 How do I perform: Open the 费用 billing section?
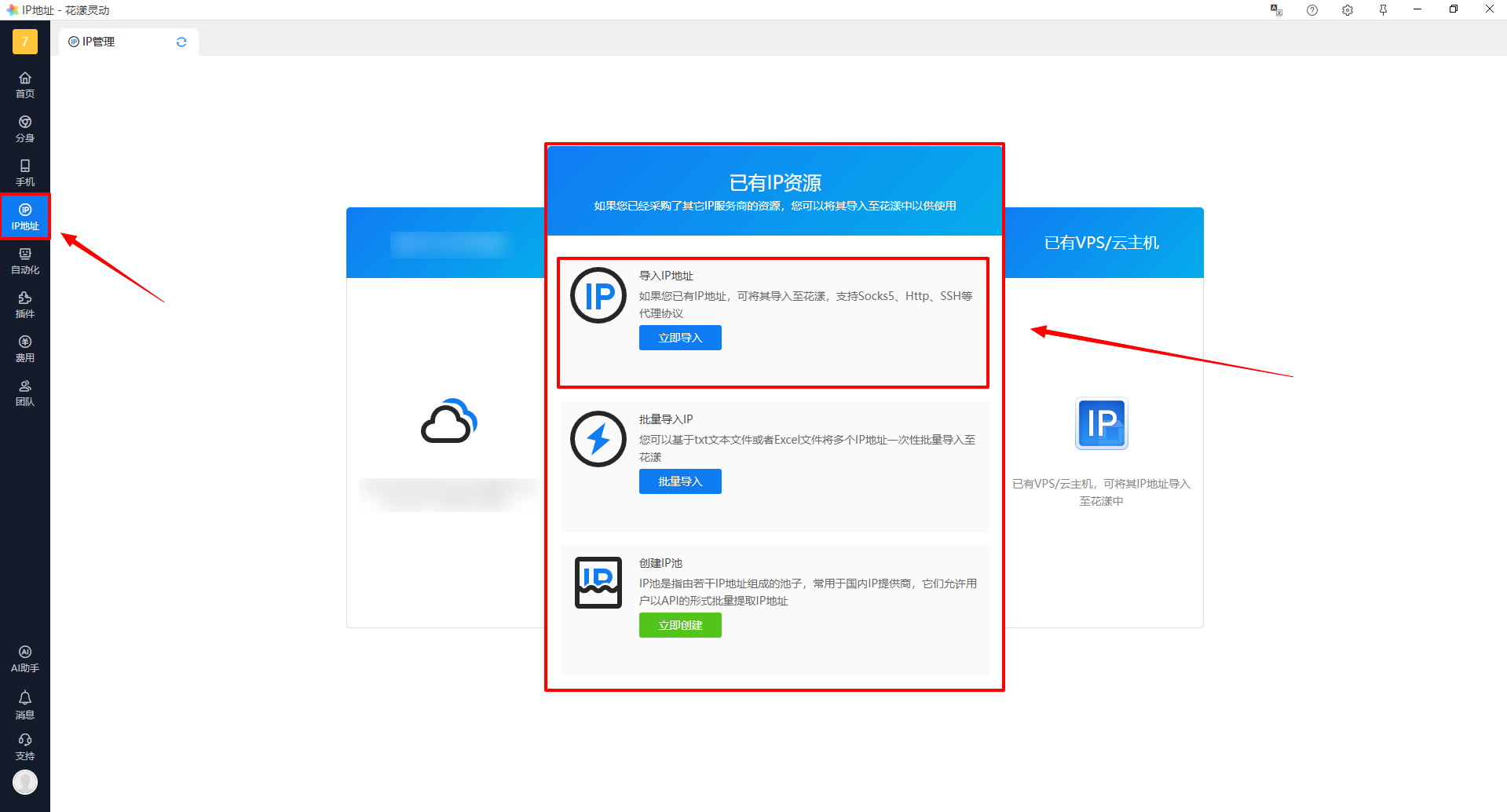click(25, 348)
